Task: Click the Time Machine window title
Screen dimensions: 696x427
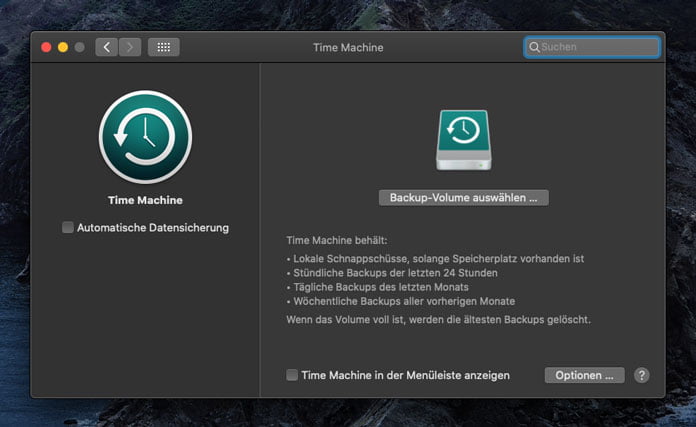Action: click(x=348, y=47)
